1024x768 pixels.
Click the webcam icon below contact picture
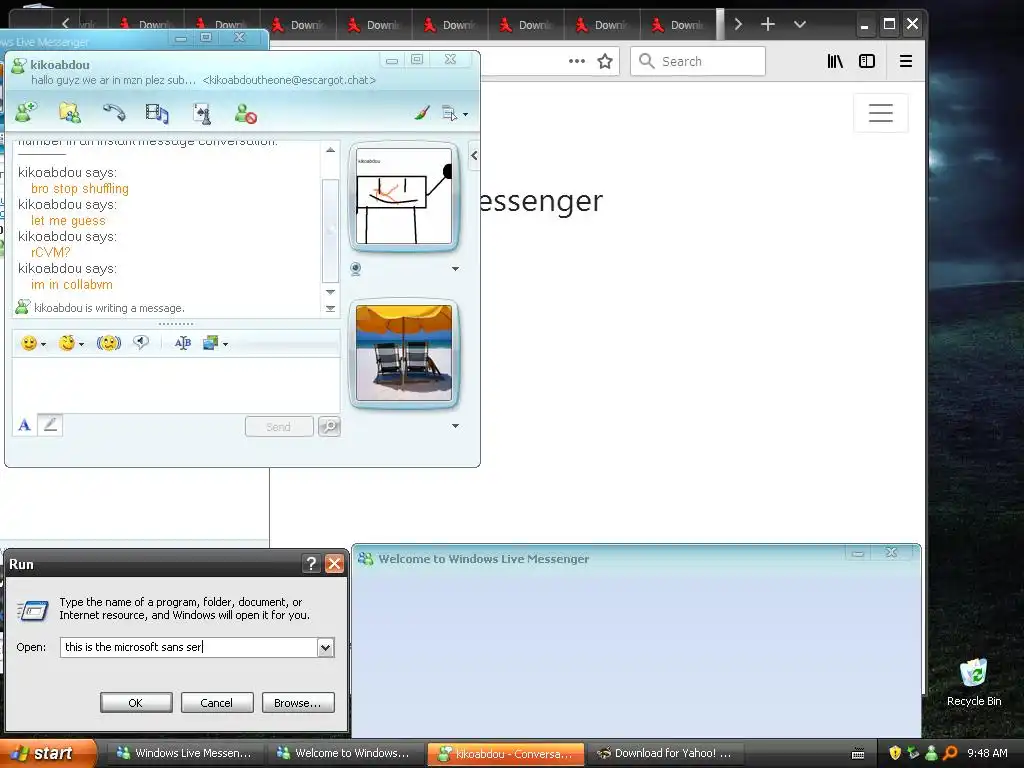[355, 268]
